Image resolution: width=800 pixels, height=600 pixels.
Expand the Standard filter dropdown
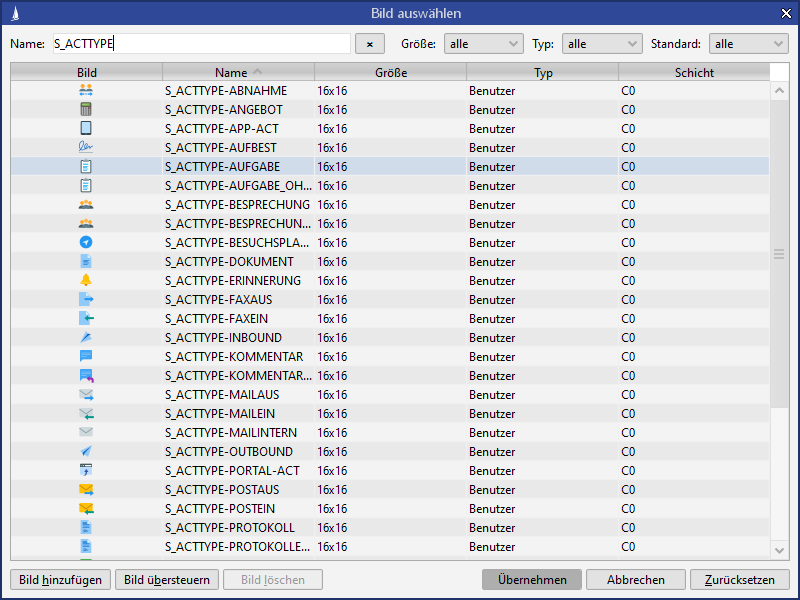click(748, 44)
